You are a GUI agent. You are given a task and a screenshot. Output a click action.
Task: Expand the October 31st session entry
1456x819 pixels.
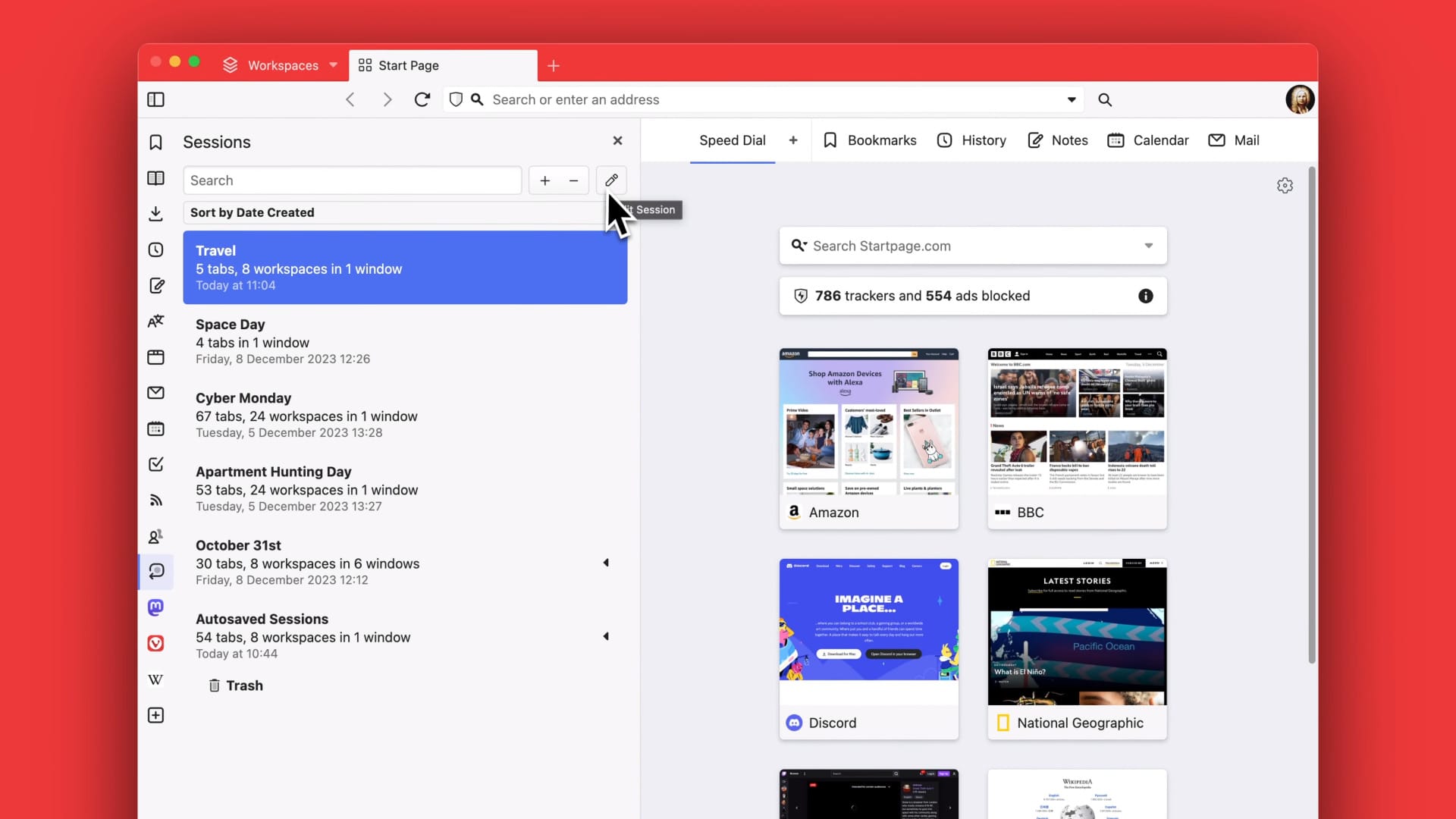tap(606, 562)
